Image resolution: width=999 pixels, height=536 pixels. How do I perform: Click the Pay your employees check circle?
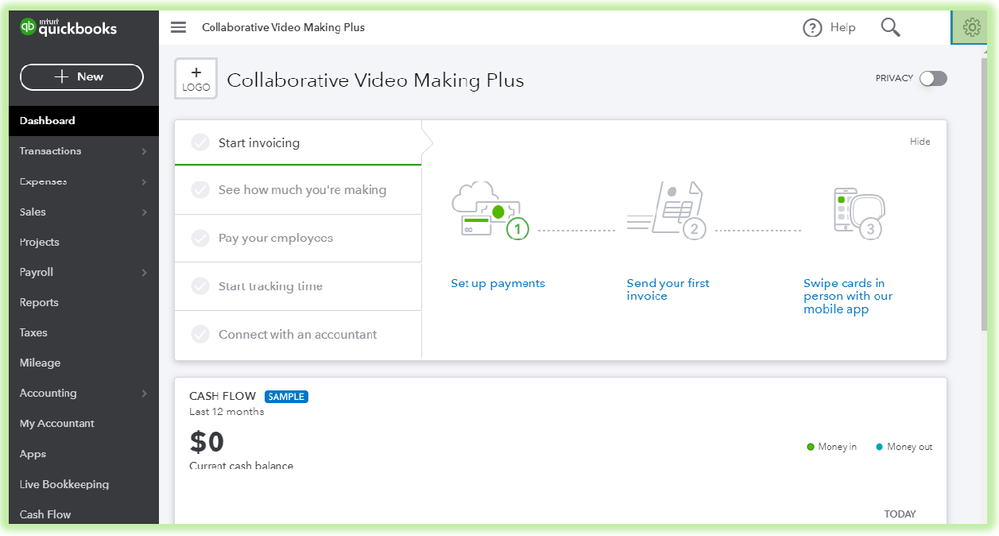point(200,238)
